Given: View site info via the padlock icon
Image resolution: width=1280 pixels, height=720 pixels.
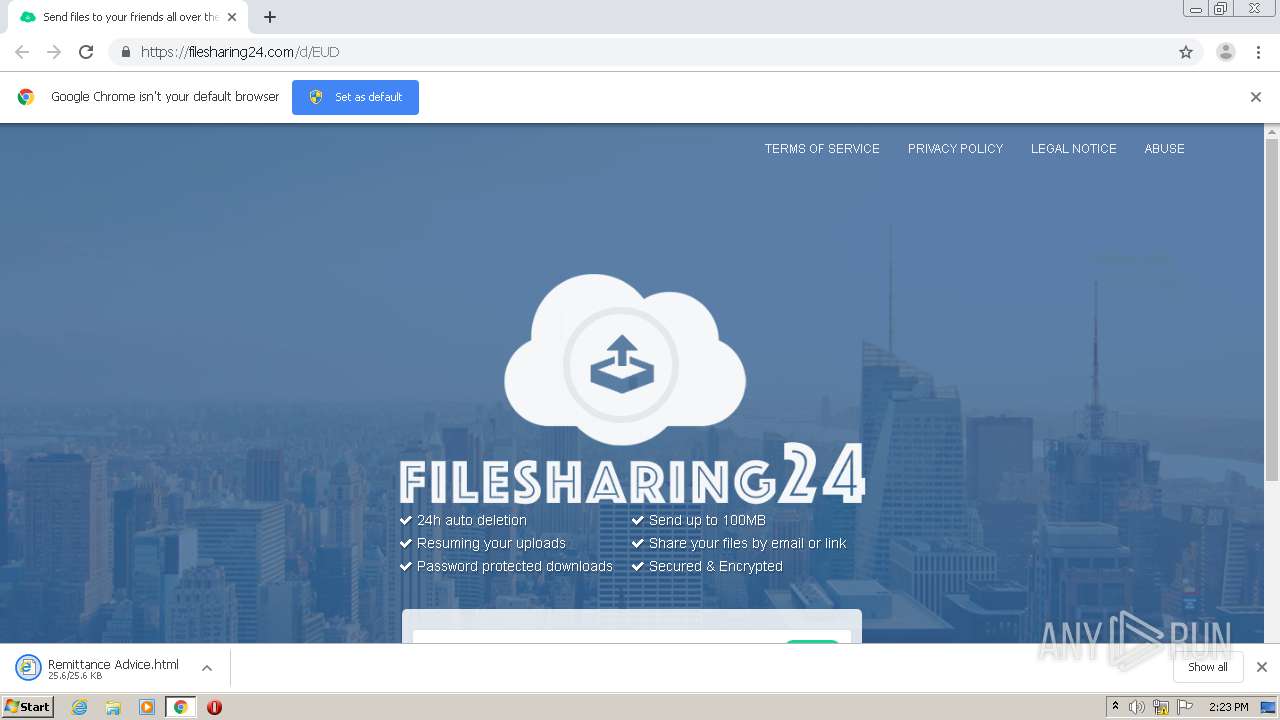Looking at the screenshot, I should [125, 52].
